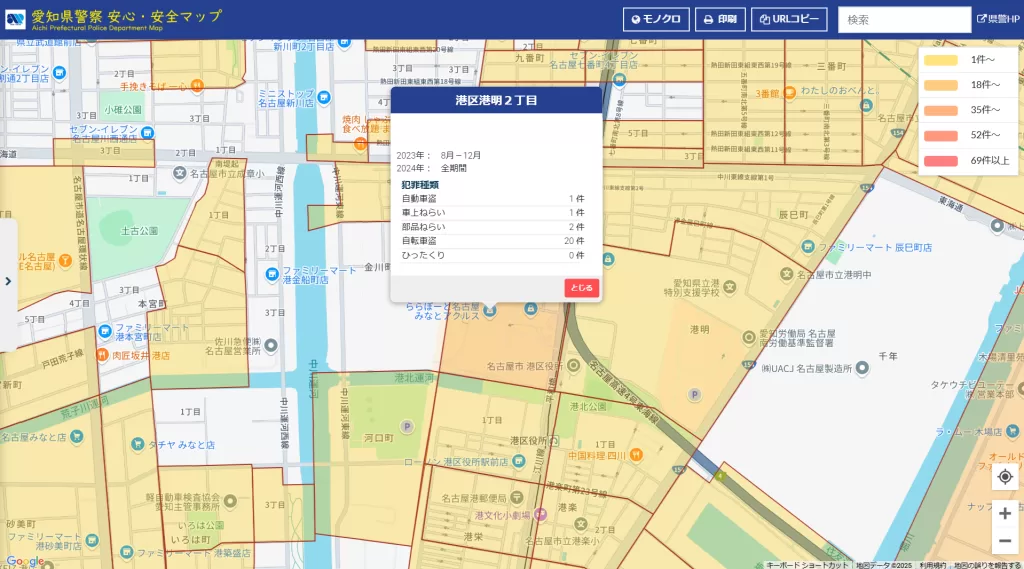Select the 35件～ legend swatch
This screenshot has width=1024, height=569.
(940, 110)
